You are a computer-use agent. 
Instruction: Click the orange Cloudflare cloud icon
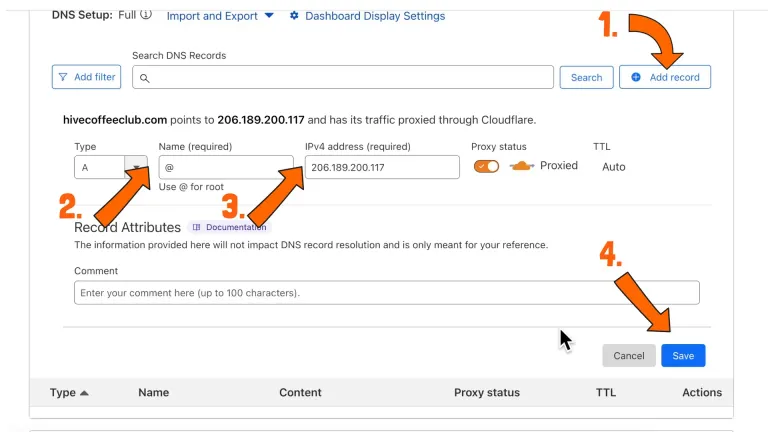pos(521,166)
